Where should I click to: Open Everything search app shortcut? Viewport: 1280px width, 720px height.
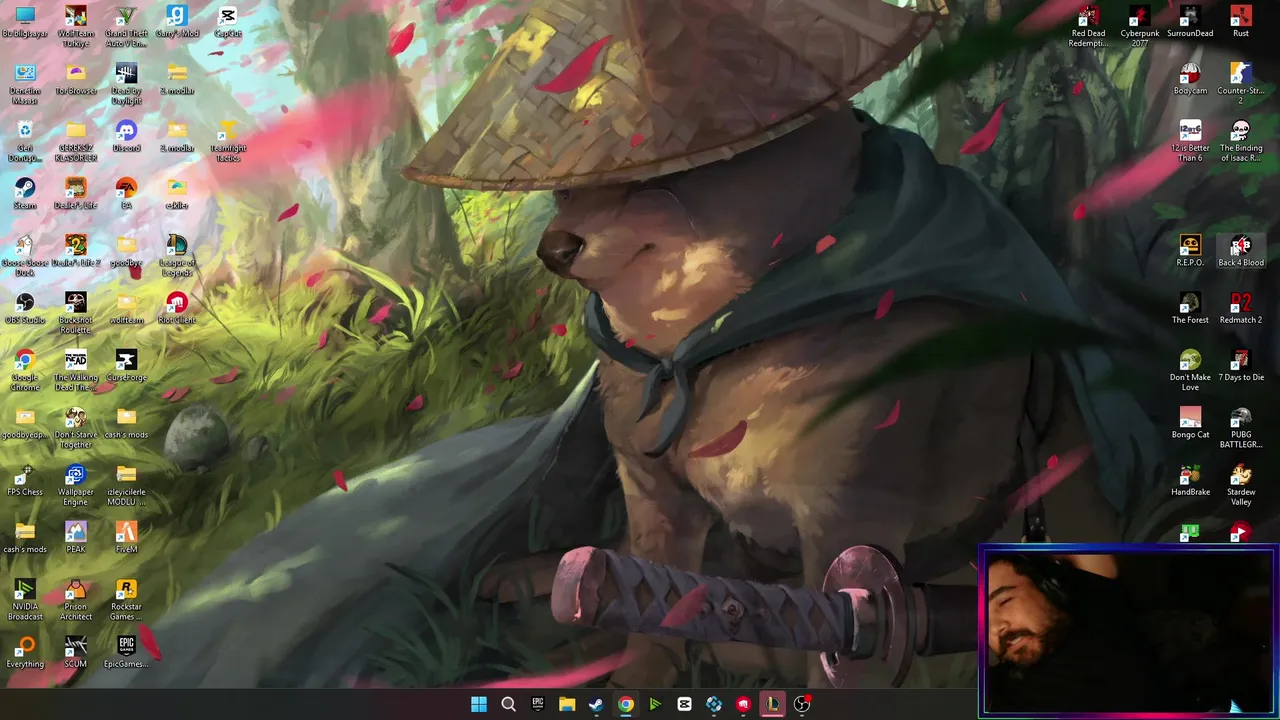tap(25, 653)
